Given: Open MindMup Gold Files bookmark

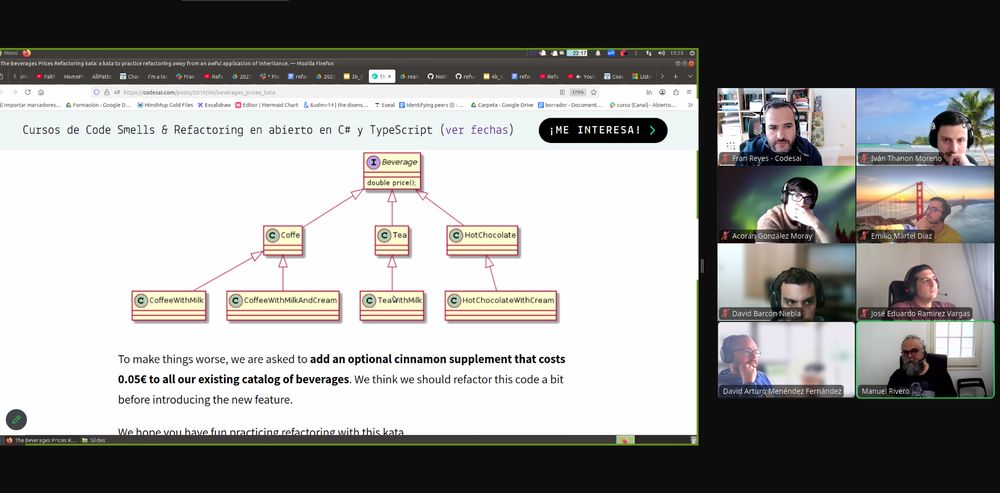Looking at the screenshot, I should click(165, 105).
